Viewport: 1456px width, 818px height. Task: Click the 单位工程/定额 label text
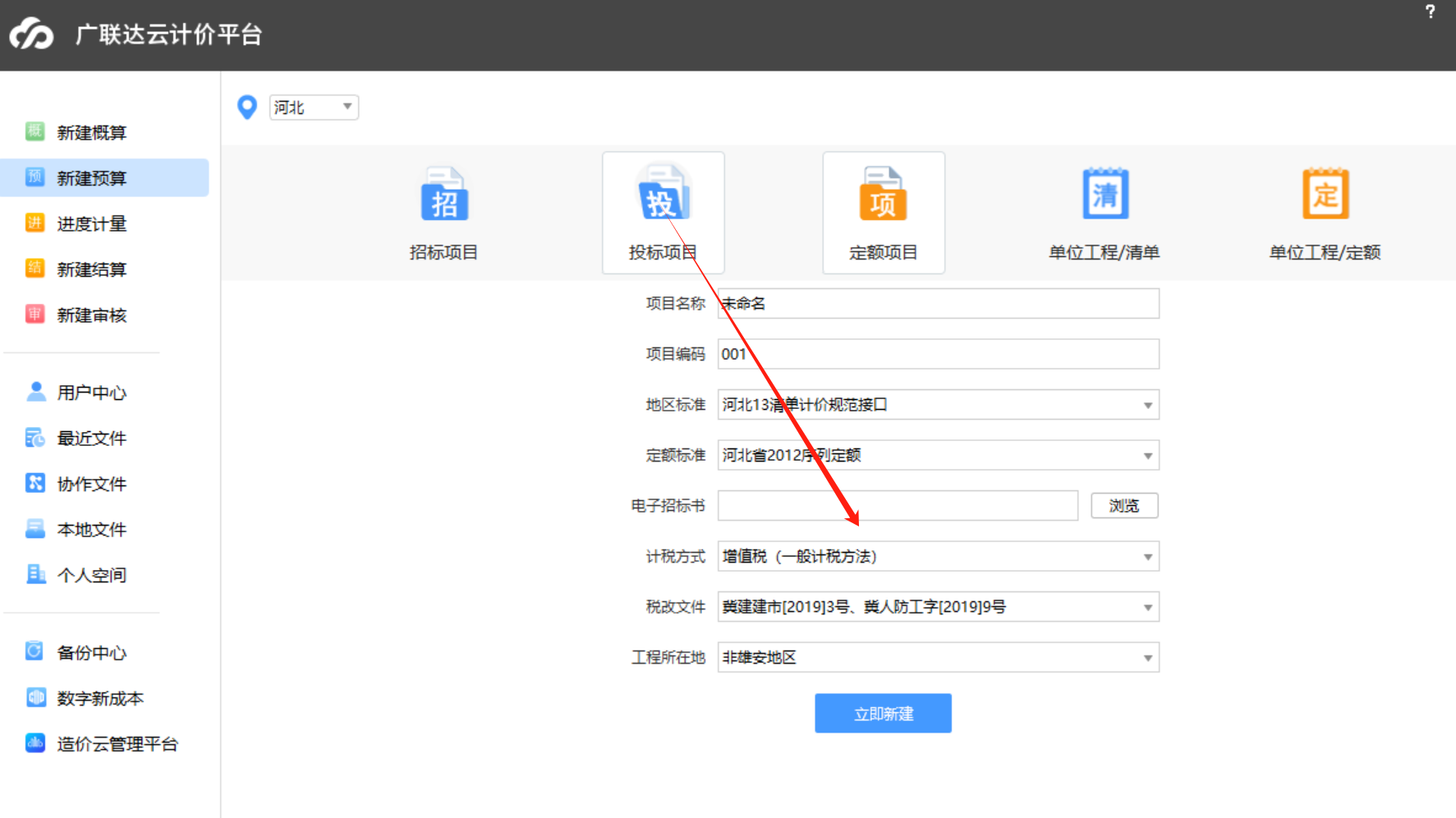1325,252
